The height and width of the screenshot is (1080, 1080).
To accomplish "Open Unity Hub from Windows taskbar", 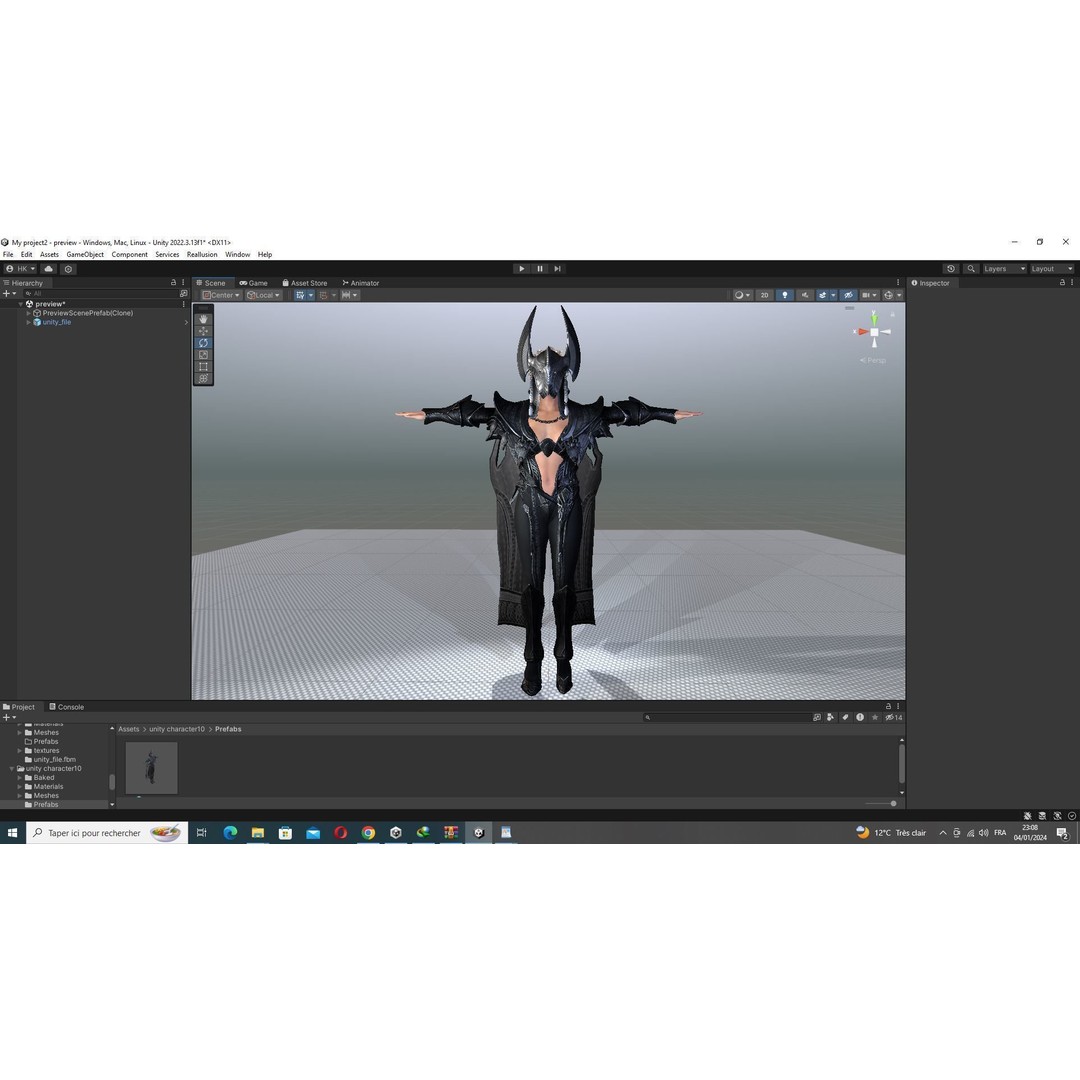I will 395,833.
